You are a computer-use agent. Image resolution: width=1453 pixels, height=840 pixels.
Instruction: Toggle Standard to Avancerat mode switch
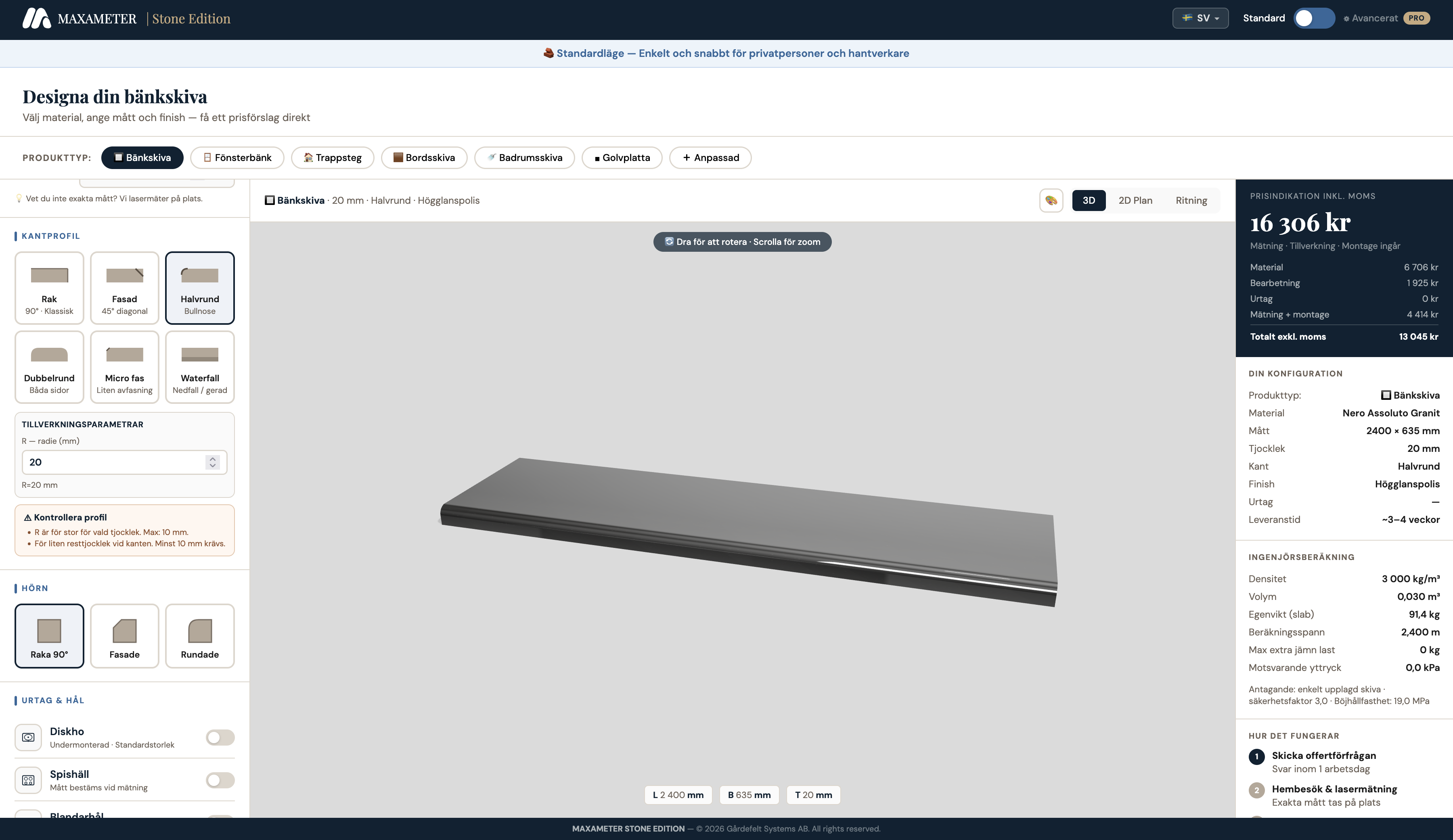(1313, 18)
